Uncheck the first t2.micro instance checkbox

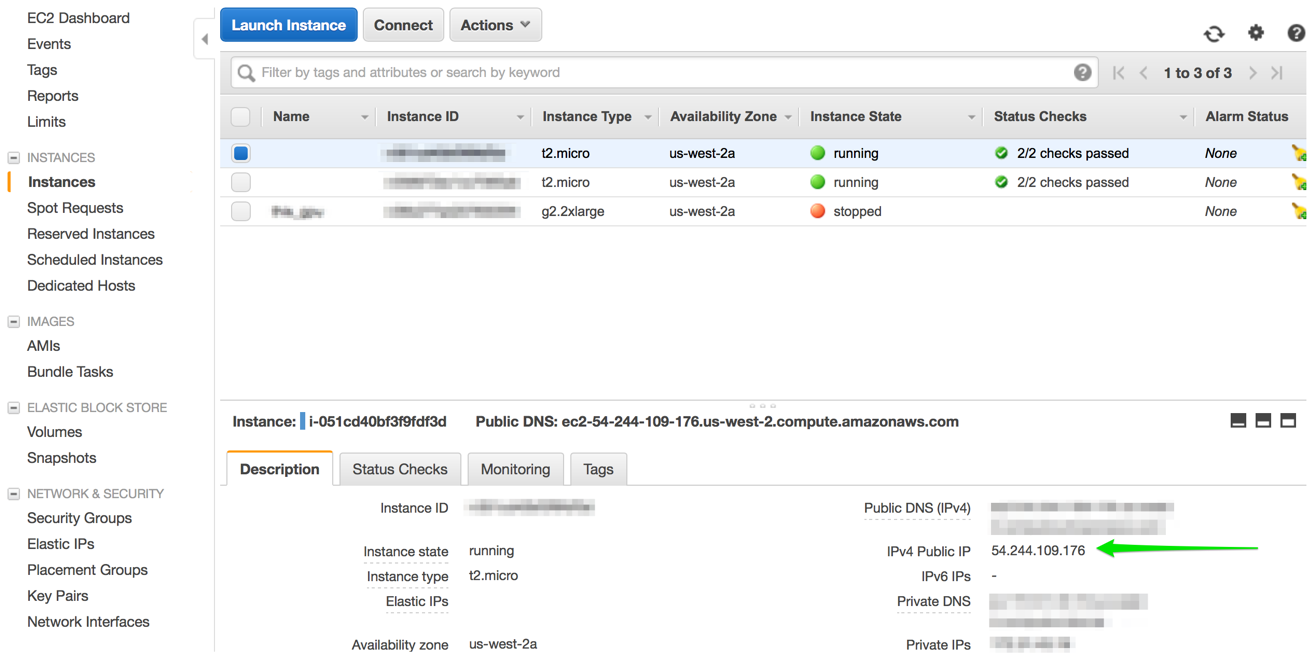tap(241, 153)
